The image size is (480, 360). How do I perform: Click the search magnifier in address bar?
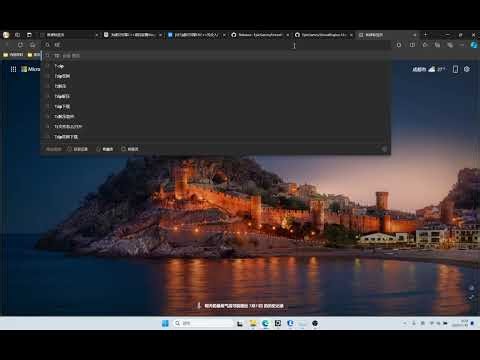point(47,45)
